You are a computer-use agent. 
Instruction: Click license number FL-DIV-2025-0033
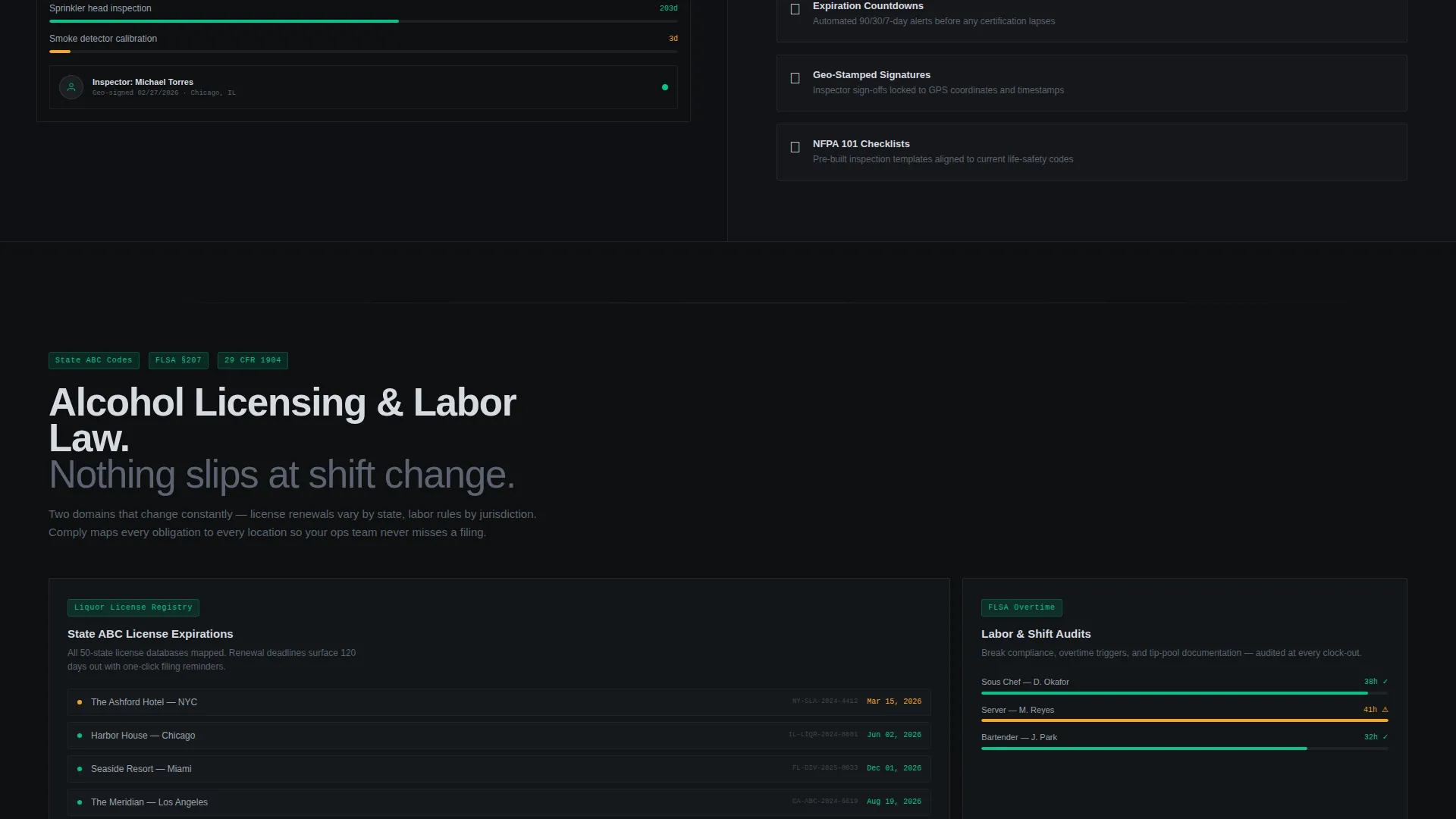coord(825,768)
